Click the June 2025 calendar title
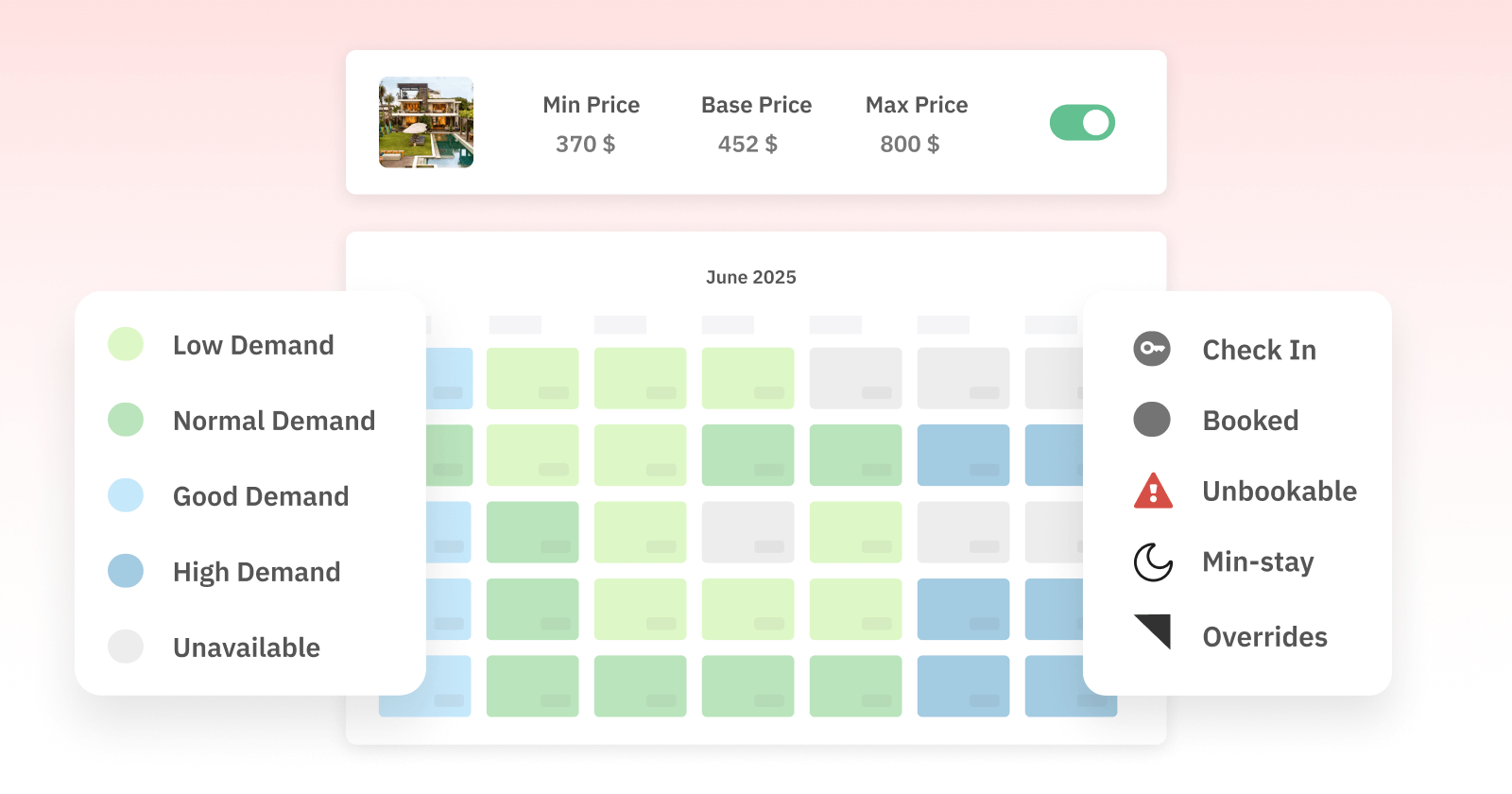Screen dimensions: 1512x794 (751, 277)
